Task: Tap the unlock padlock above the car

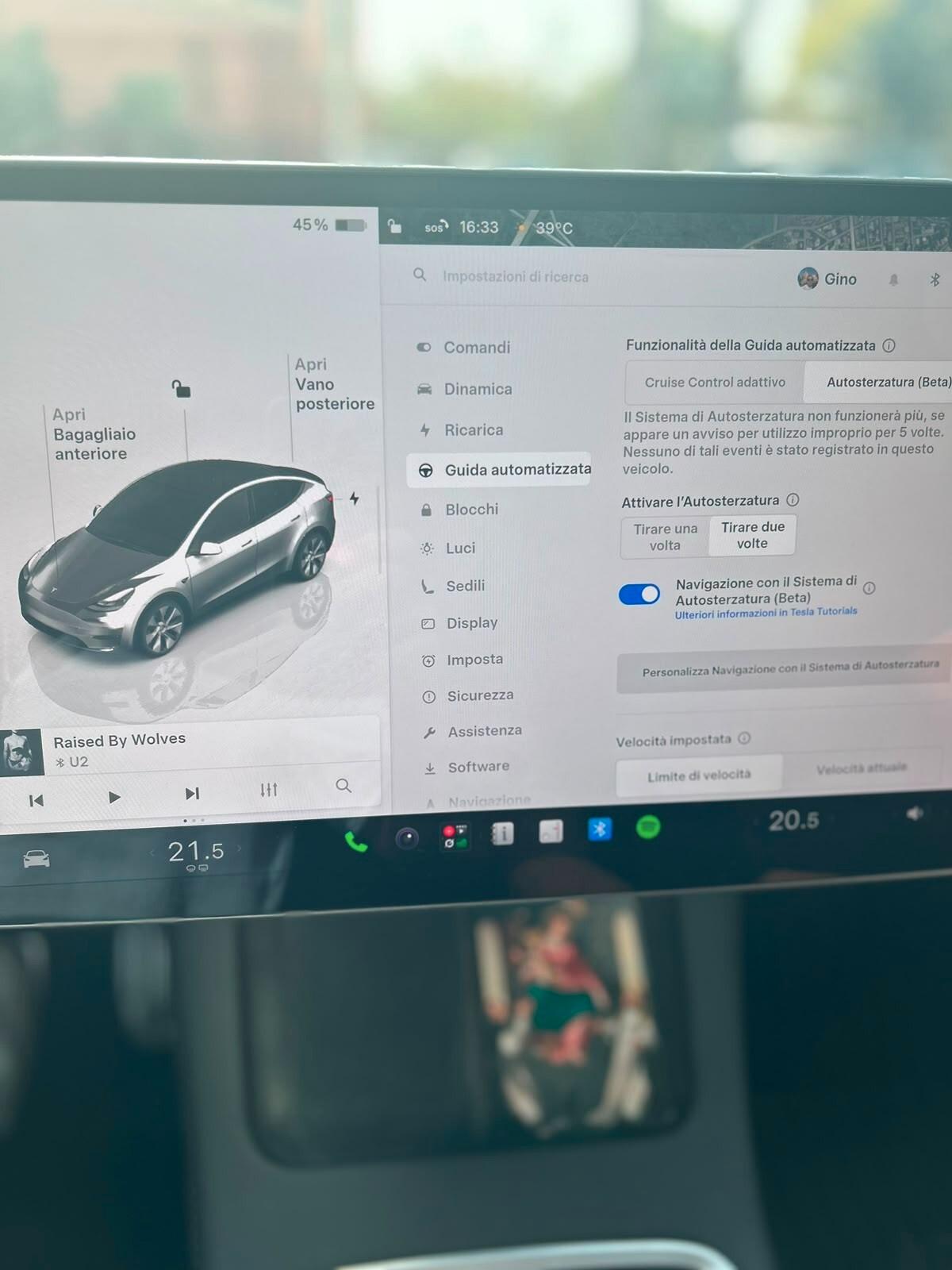Action: [182, 388]
